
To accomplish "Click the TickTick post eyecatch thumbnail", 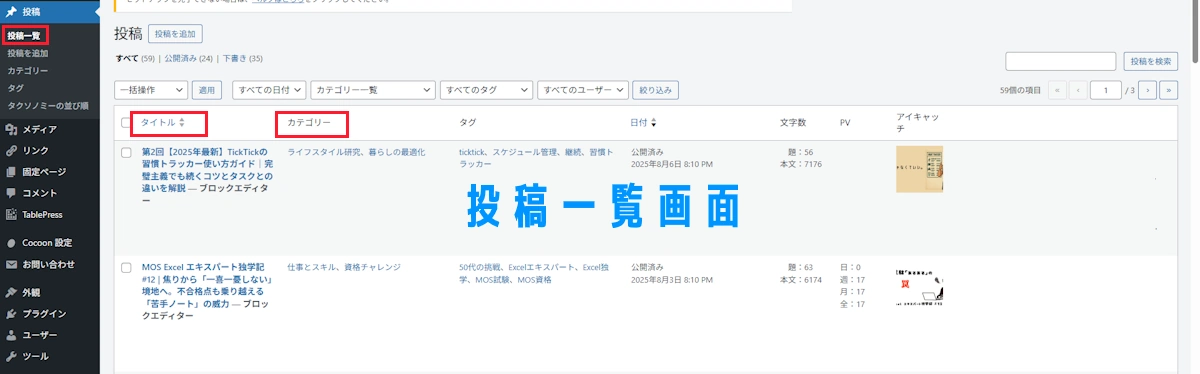I will [920, 169].
